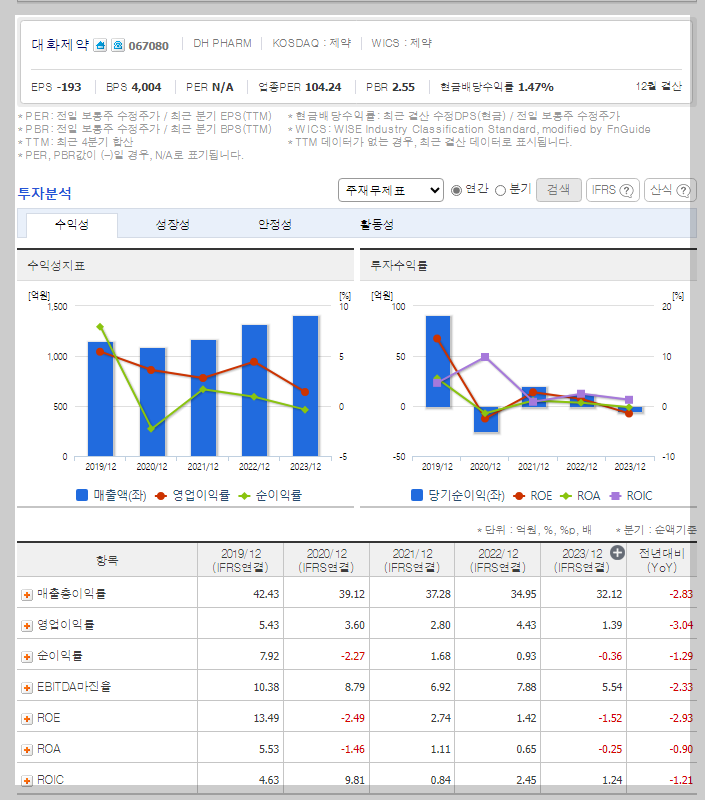The height and width of the screenshot is (800, 705).
Task: Toggle 영업이익률 red legend marker
Action: tap(161, 496)
